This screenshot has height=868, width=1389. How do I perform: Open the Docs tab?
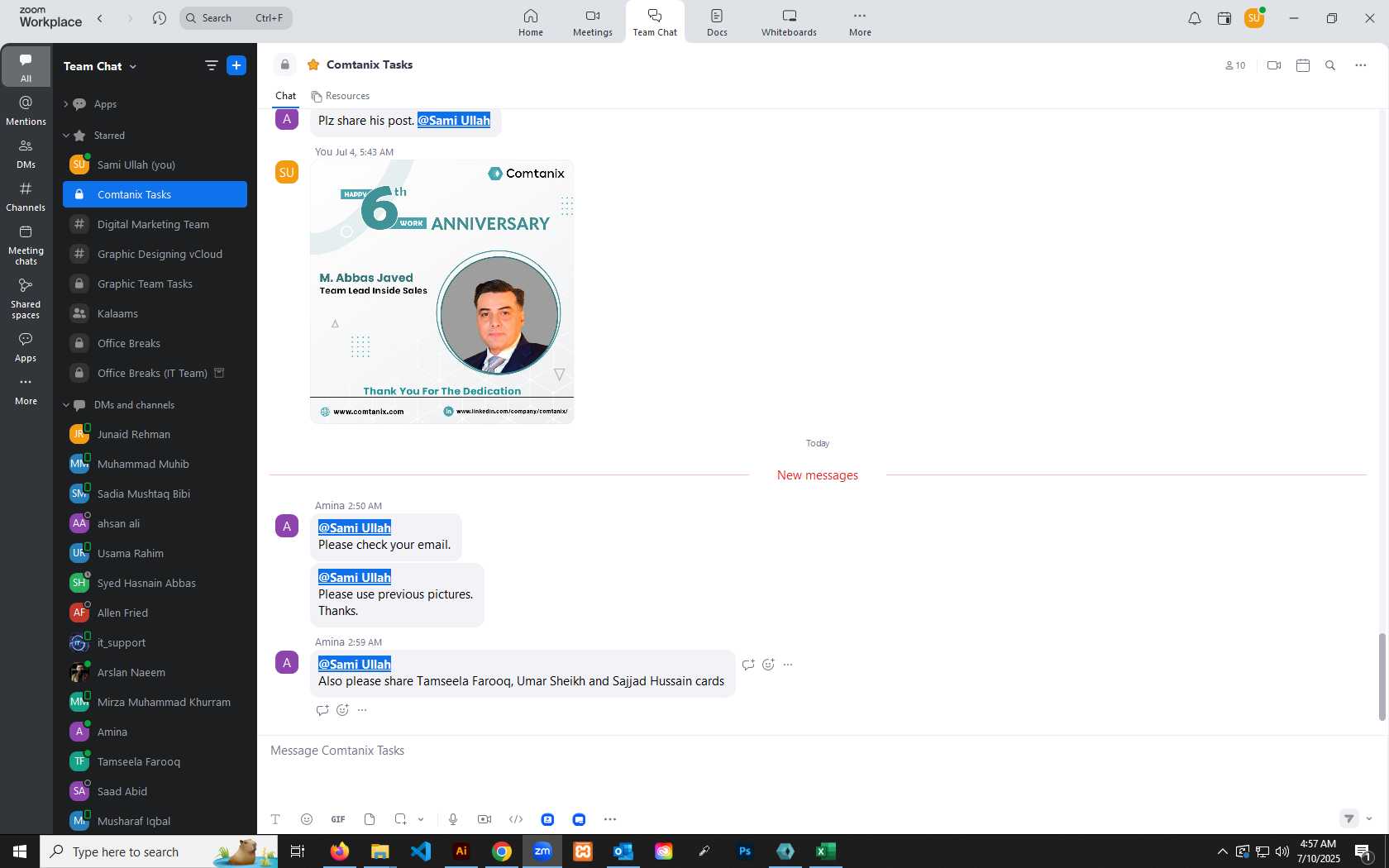(717, 22)
